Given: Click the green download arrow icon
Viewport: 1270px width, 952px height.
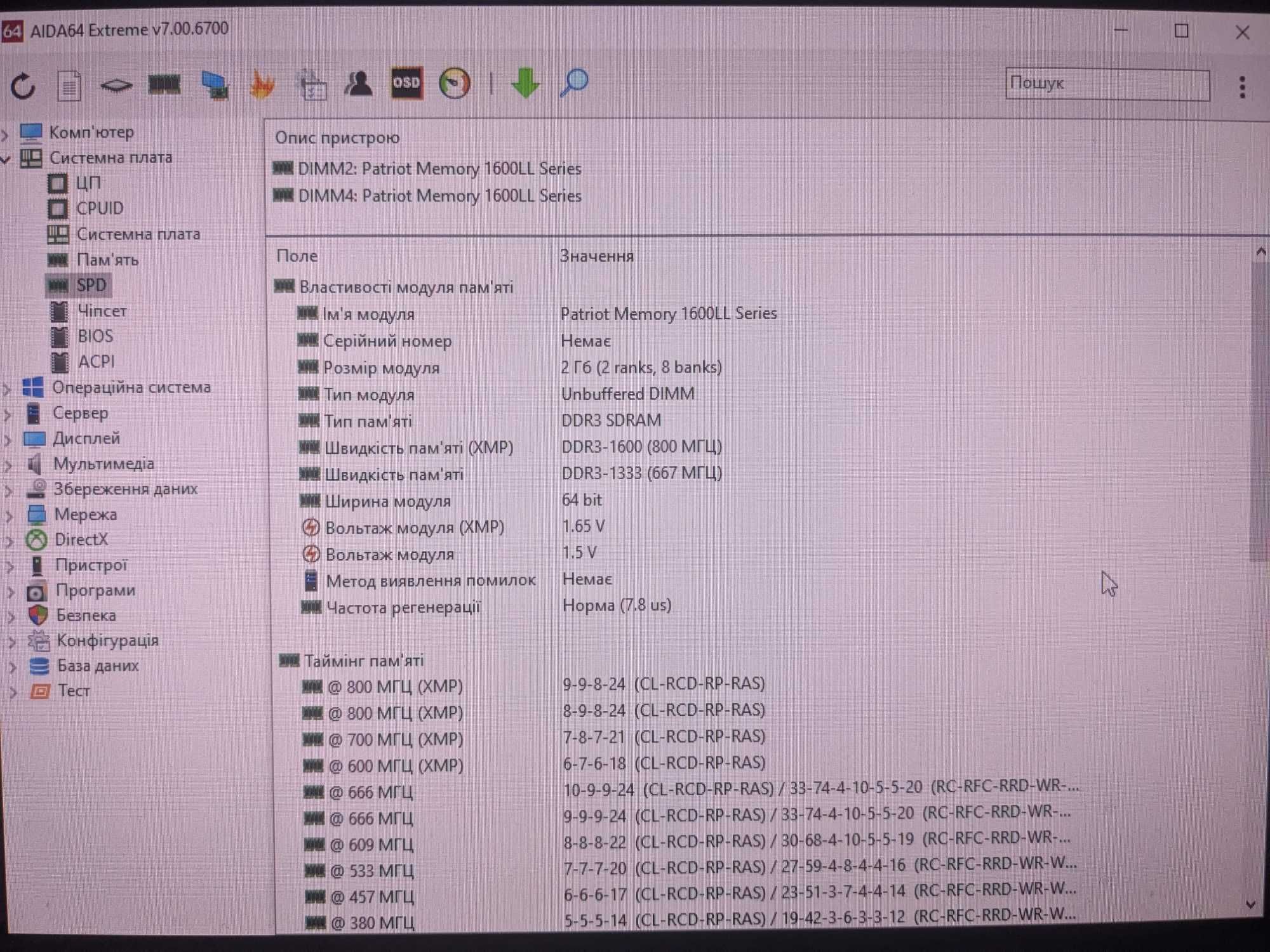Looking at the screenshot, I should pyautogui.click(x=525, y=83).
